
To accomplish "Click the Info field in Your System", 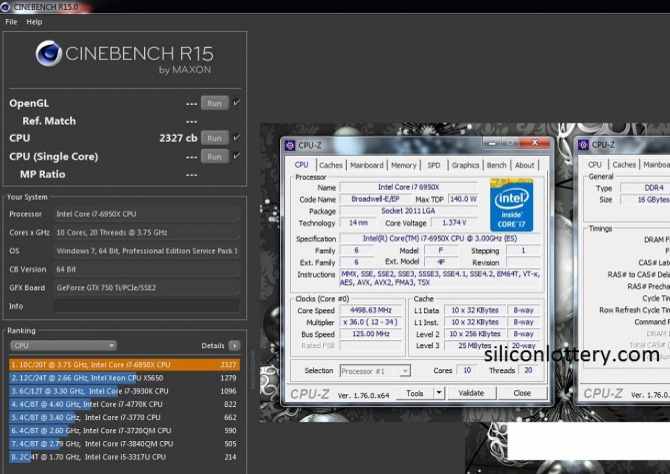I will tap(147, 306).
